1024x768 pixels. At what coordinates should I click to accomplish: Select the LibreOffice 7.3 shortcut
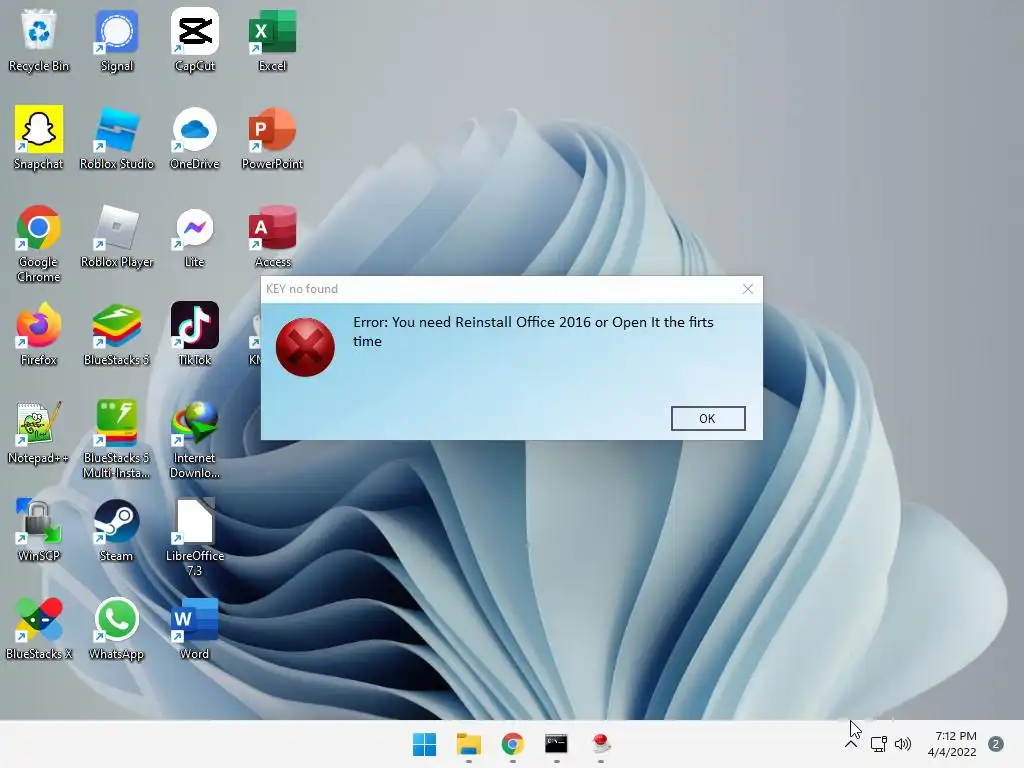pyautogui.click(x=195, y=537)
